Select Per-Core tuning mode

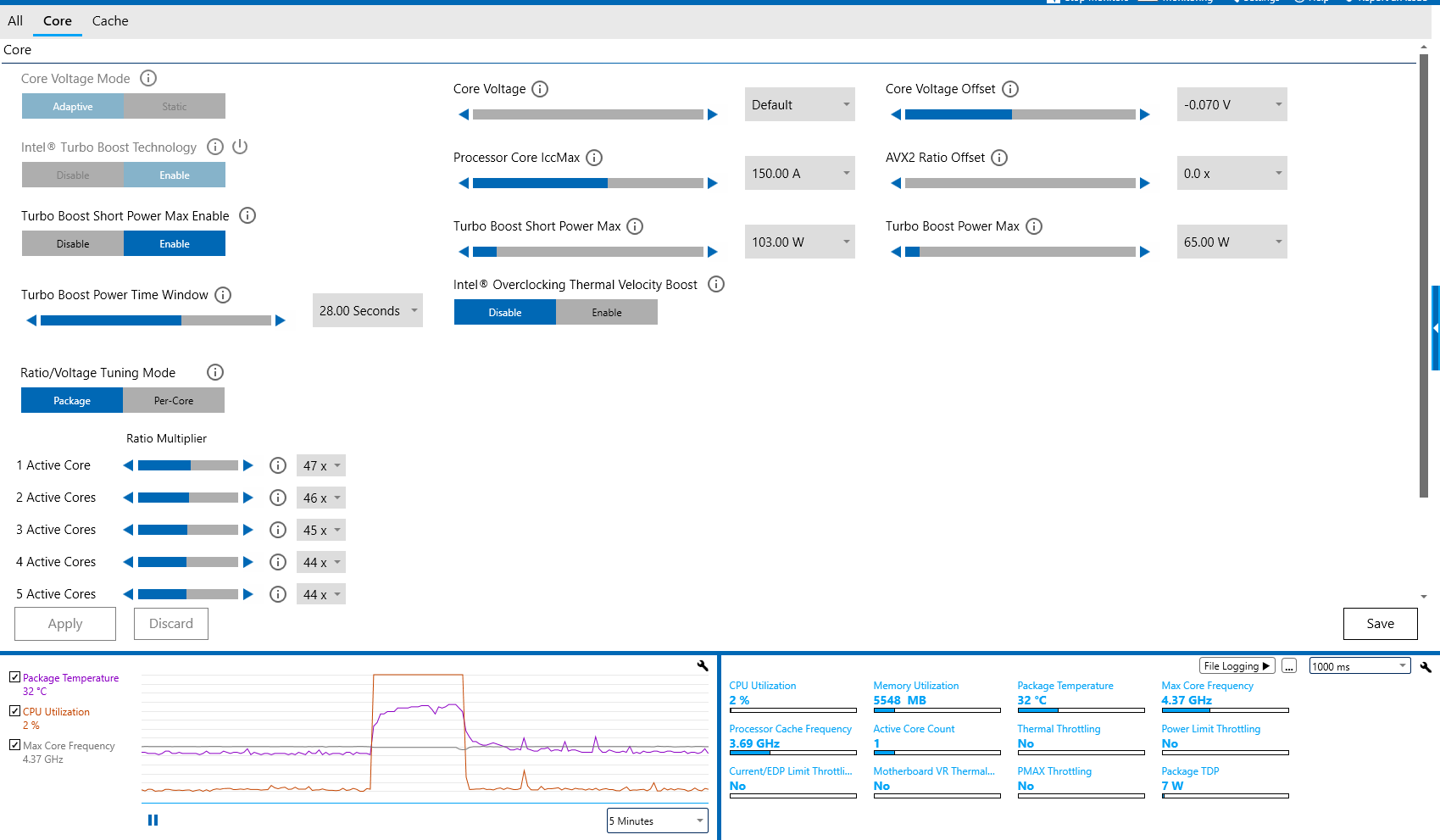[174, 400]
